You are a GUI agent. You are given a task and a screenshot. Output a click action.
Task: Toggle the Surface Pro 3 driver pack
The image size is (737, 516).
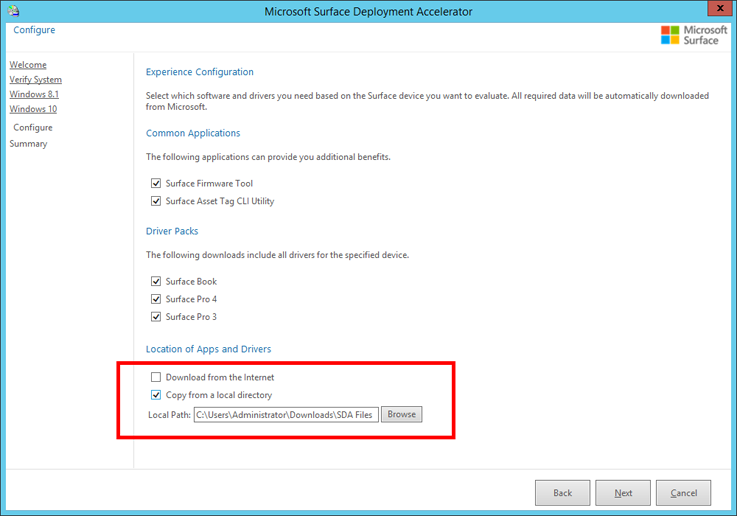156,317
